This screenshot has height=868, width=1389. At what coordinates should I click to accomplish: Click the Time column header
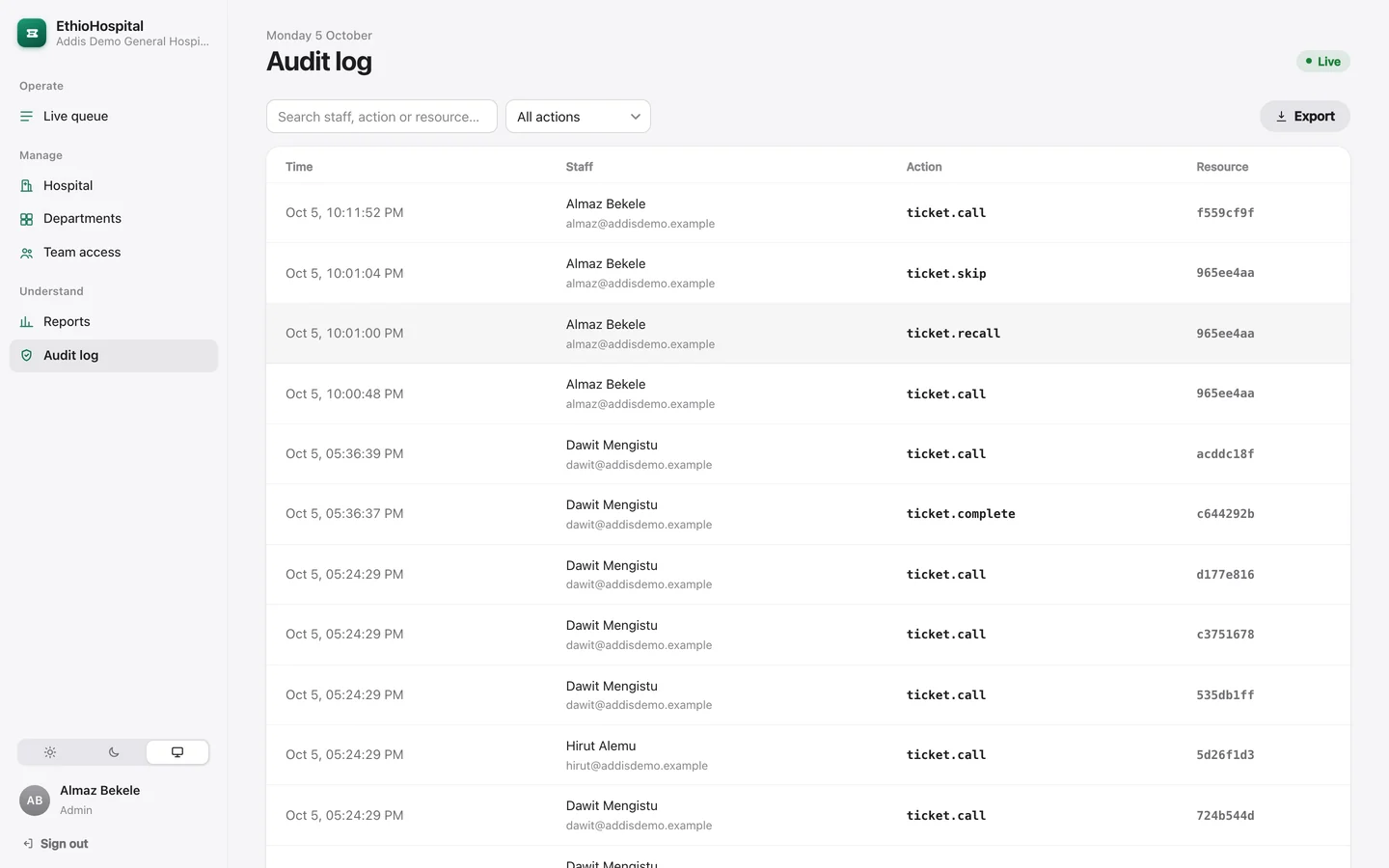coord(299,167)
